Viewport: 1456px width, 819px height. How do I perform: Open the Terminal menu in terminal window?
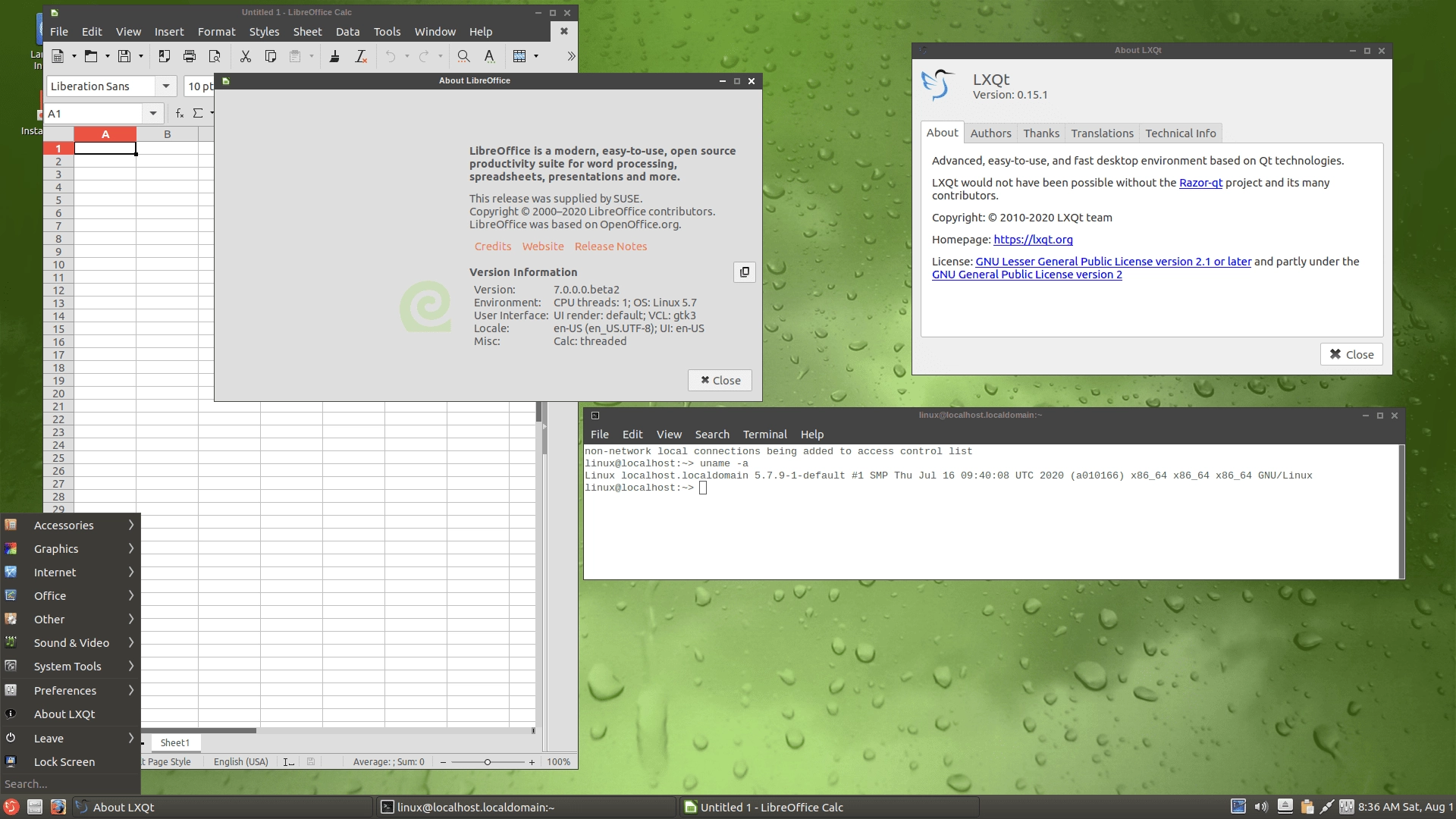coord(764,435)
